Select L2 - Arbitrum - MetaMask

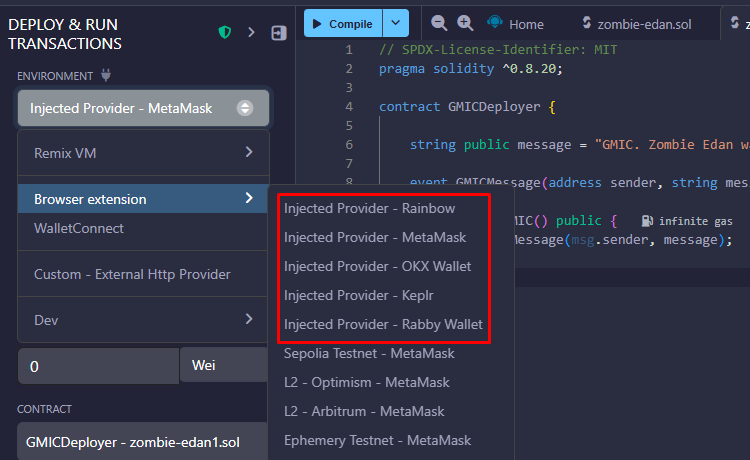pos(364,411)
